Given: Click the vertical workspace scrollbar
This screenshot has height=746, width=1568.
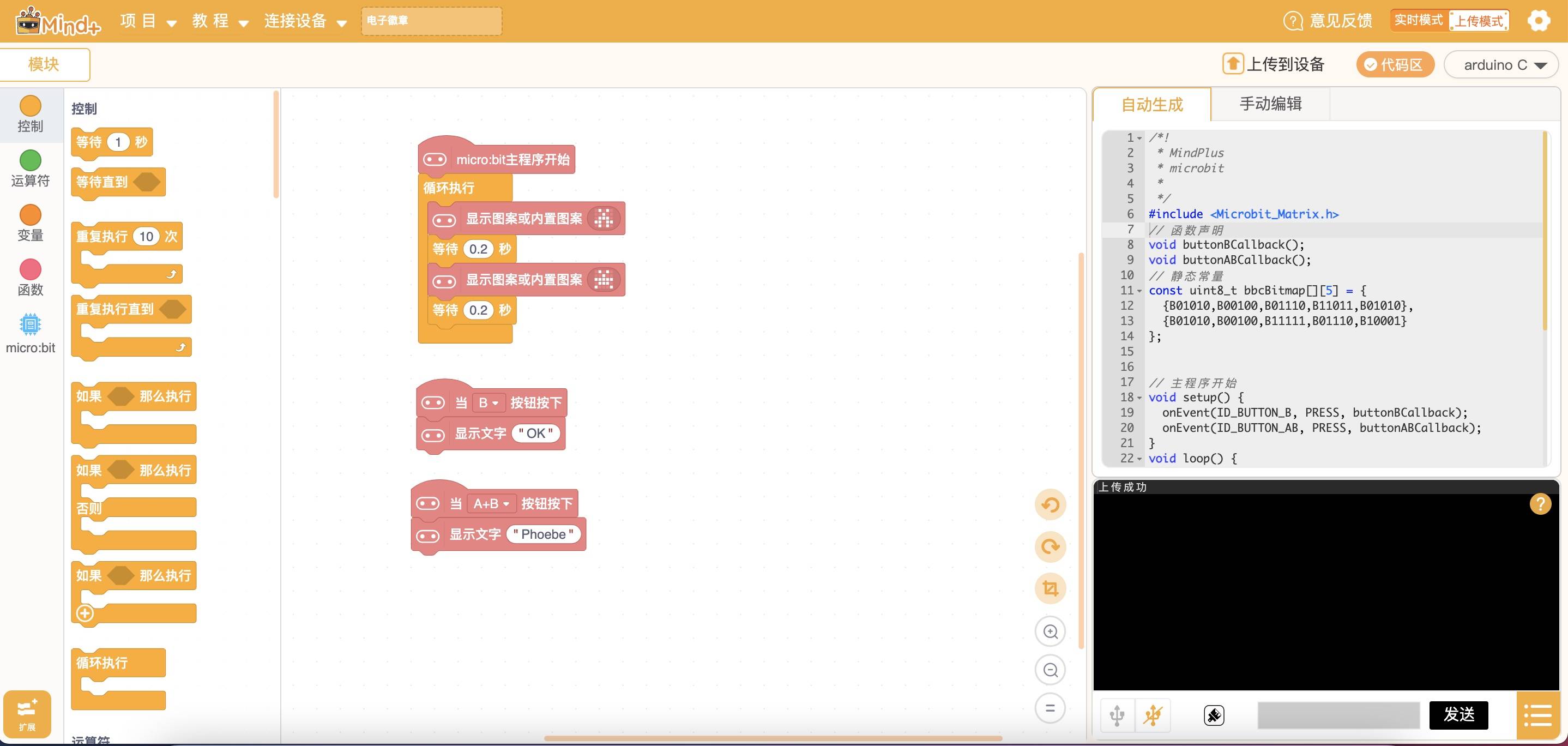Looking at the screenshot, I should pyautogui.click(x=1081, y=450).
